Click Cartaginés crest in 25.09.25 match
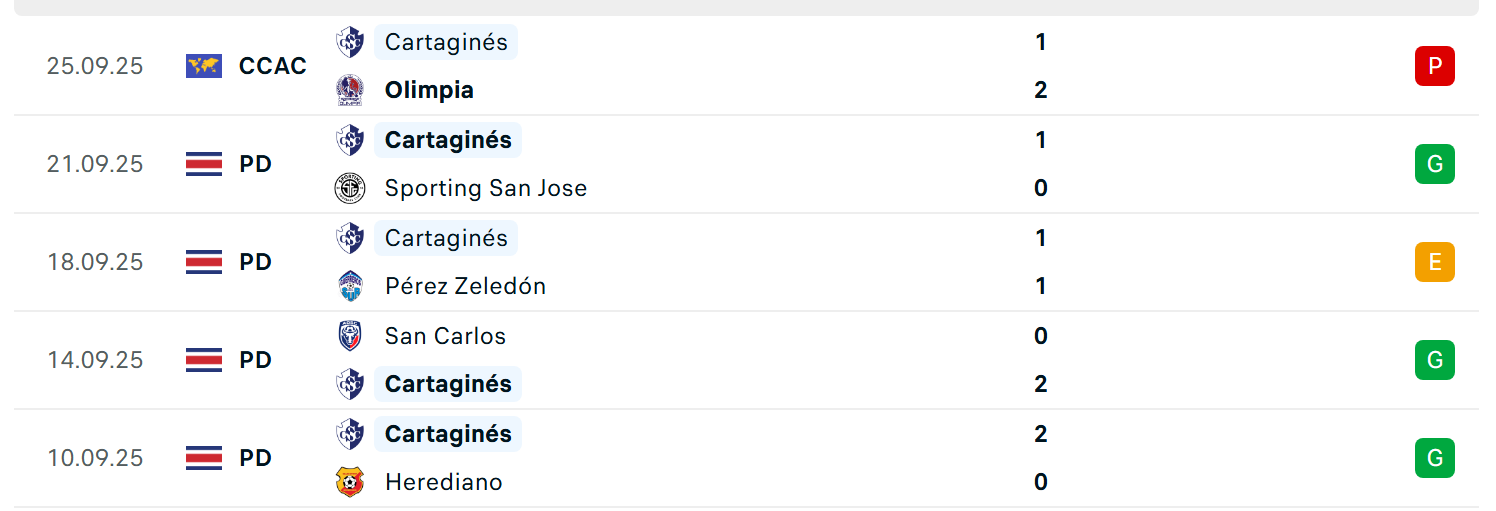Image resolution: width=1496 pixels, height=511 pixels. click(x=350, y=42)
